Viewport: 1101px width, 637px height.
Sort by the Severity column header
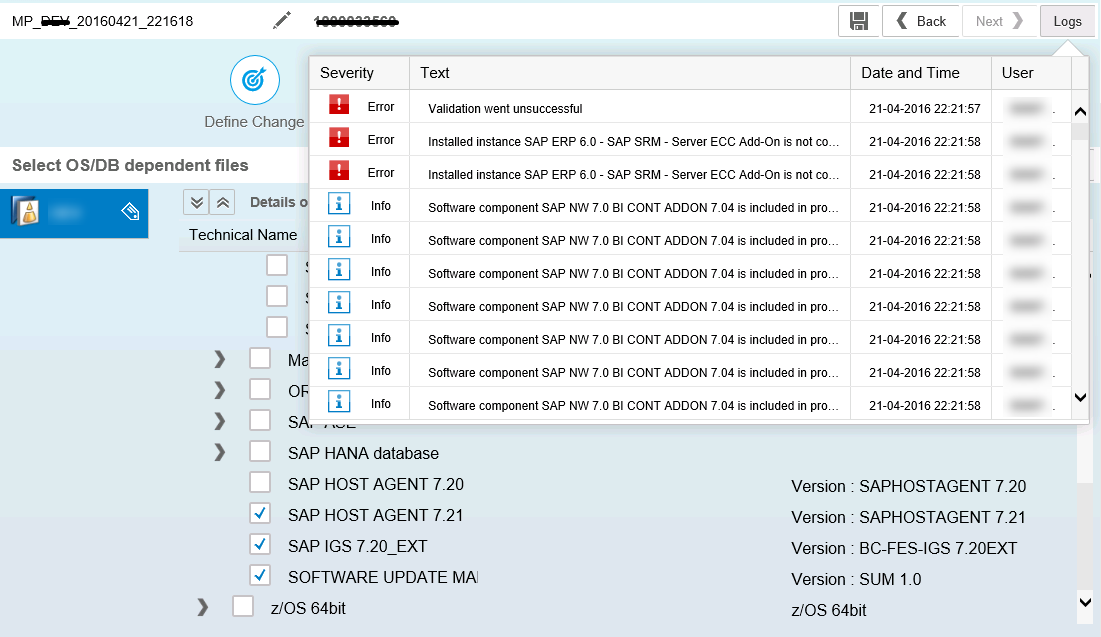pyautogui.click(x=360, y=73)
